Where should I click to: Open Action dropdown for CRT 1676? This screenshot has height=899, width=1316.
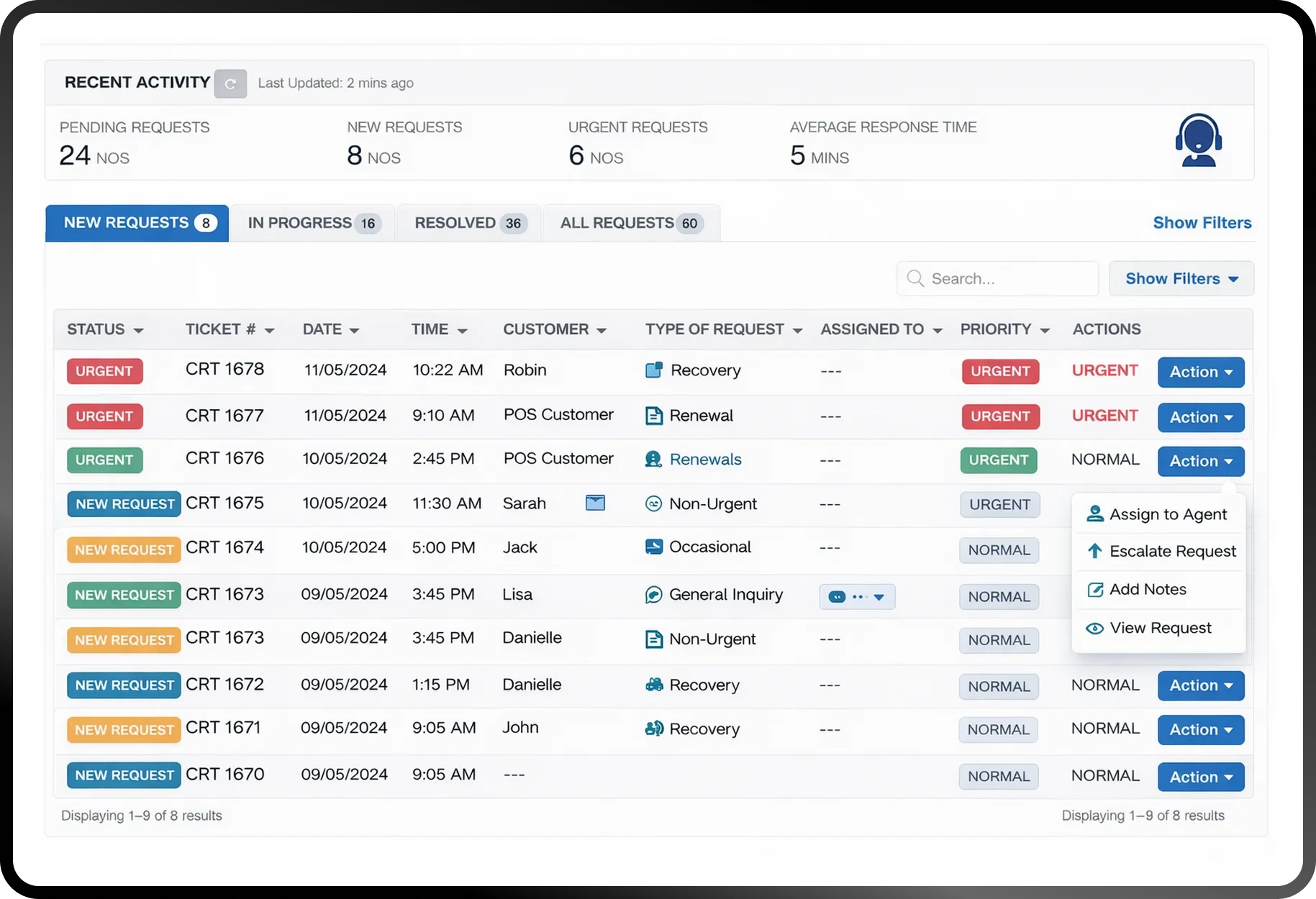(x=1201, y=461)
